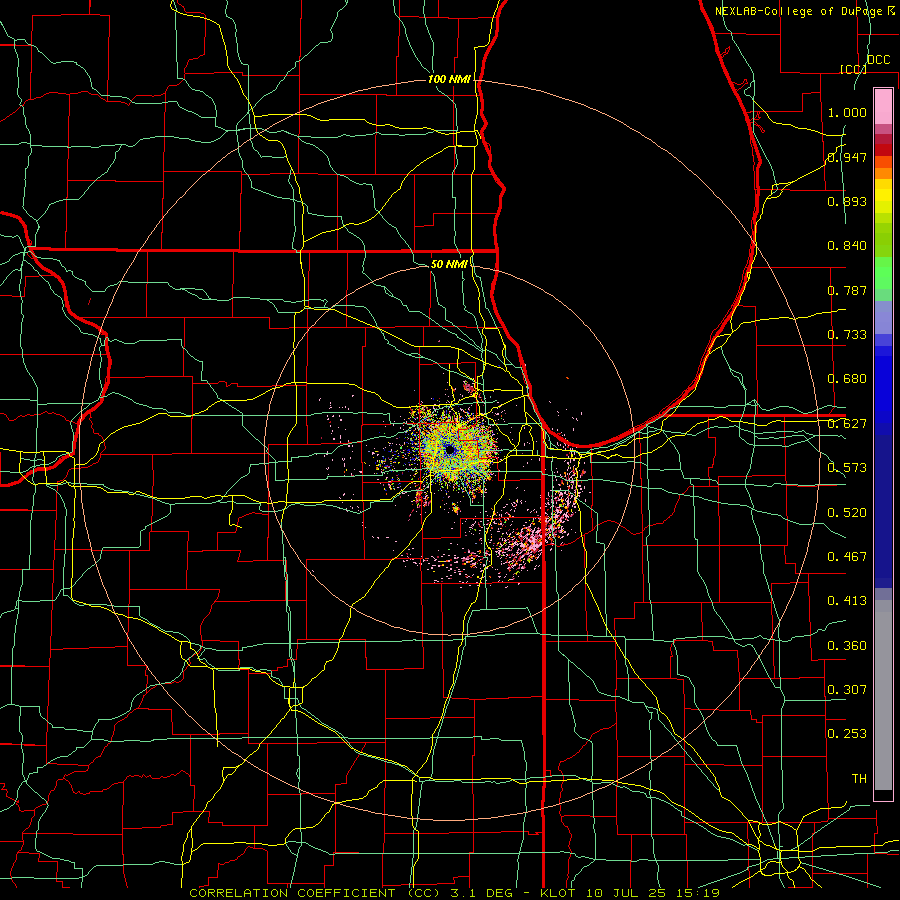900x900 pixels.
Task: Click the TH threshold label
Action: click(x=859, y=778)
